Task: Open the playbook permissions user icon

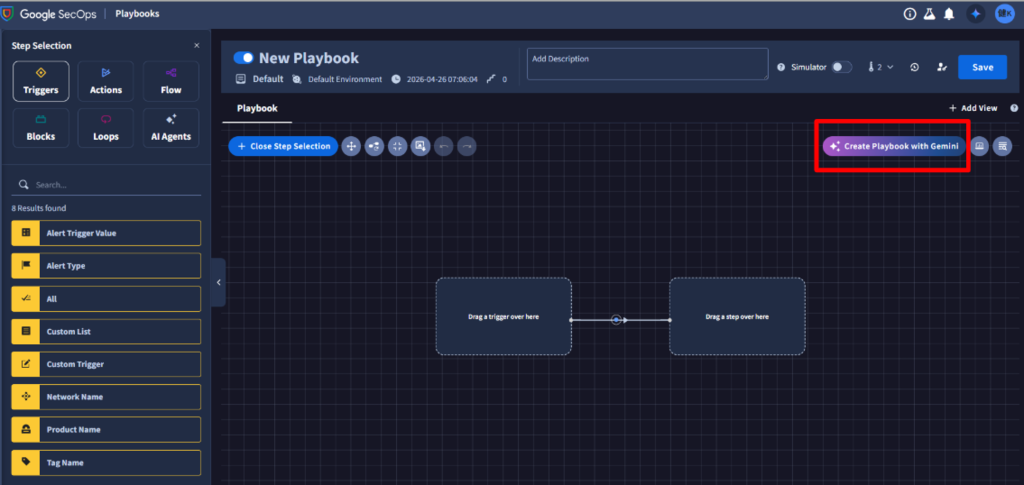Action: (941, 67)
